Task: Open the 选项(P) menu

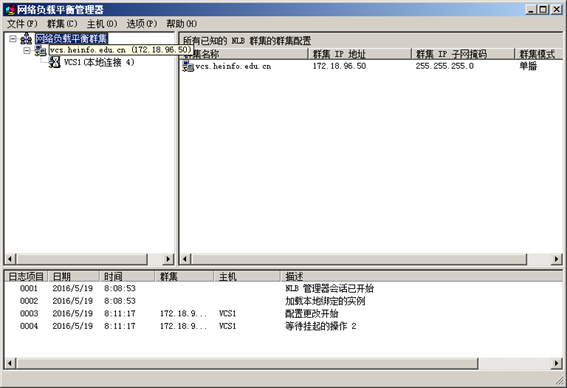Action: coord(142,24)
